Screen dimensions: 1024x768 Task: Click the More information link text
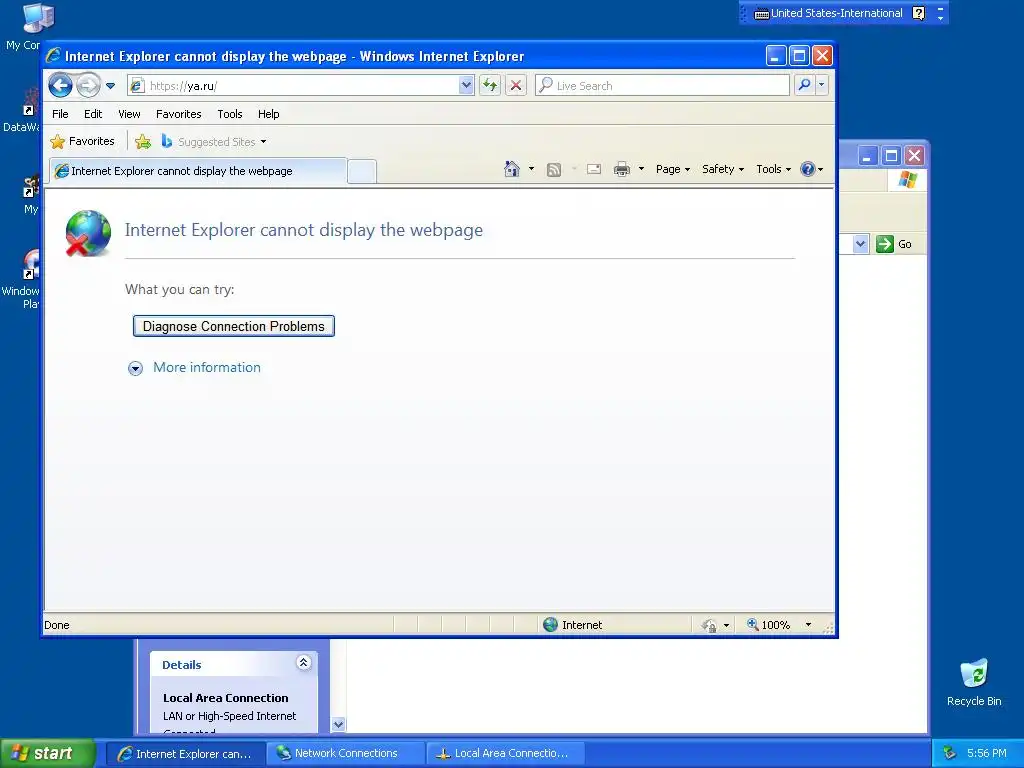tap(207, 368)
